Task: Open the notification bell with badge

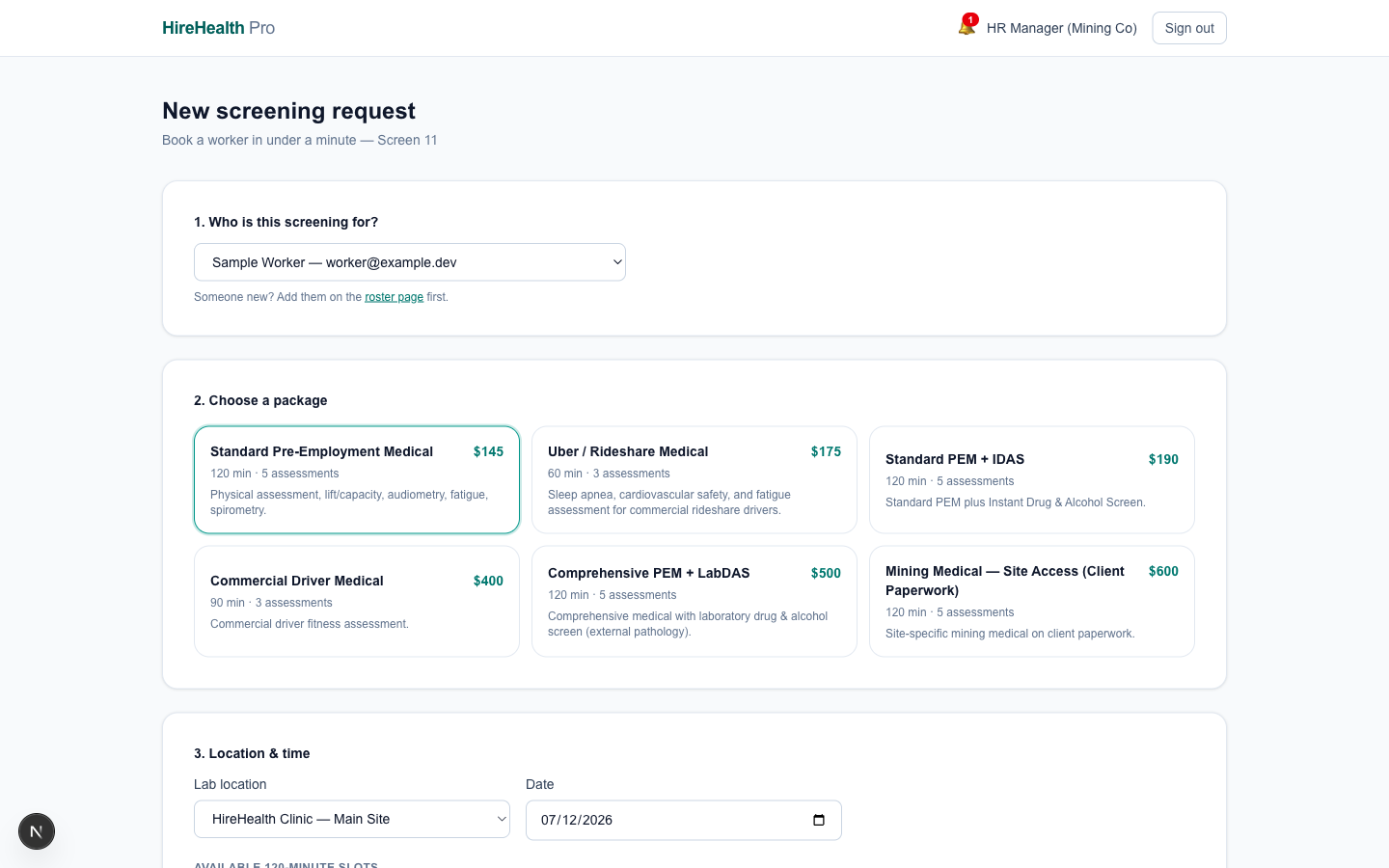Action: (x=967, y=26)
